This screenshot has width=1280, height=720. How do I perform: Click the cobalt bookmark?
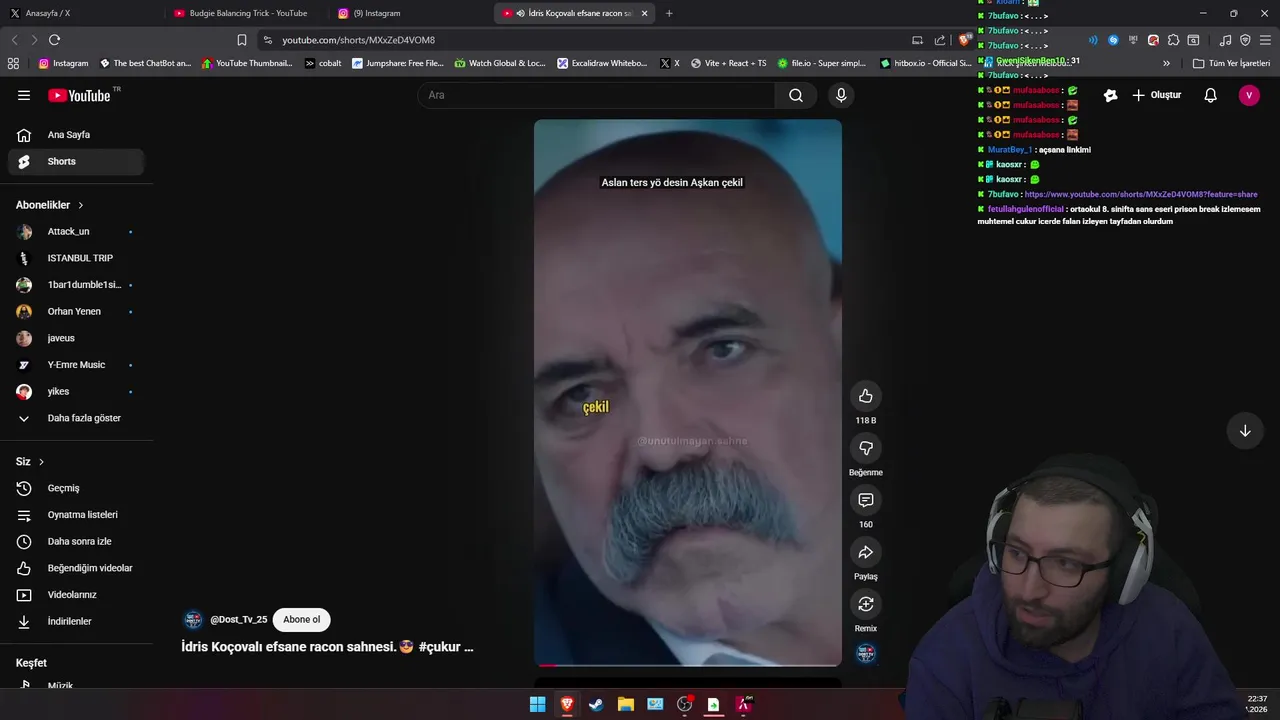323,63
